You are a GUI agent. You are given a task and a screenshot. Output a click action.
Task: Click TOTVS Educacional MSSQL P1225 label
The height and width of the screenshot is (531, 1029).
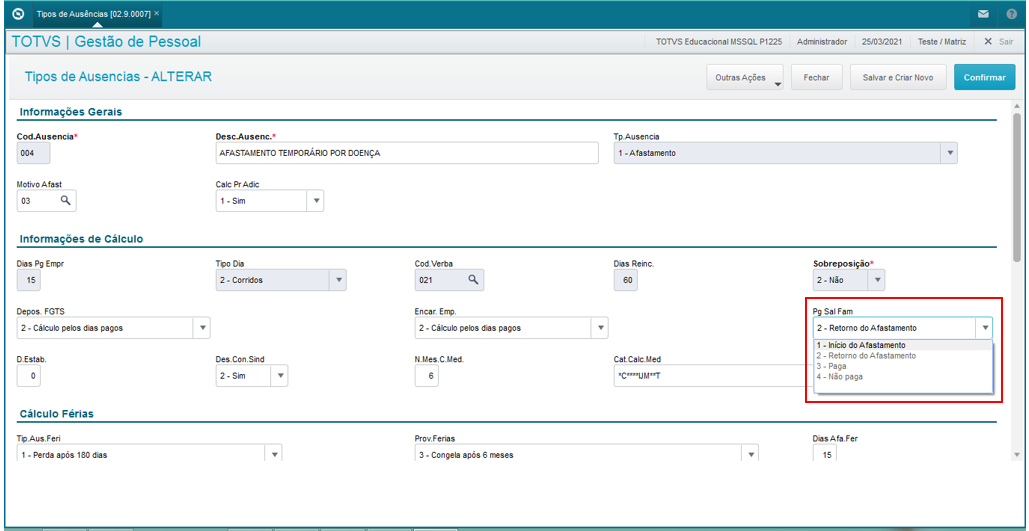[720, 41]
